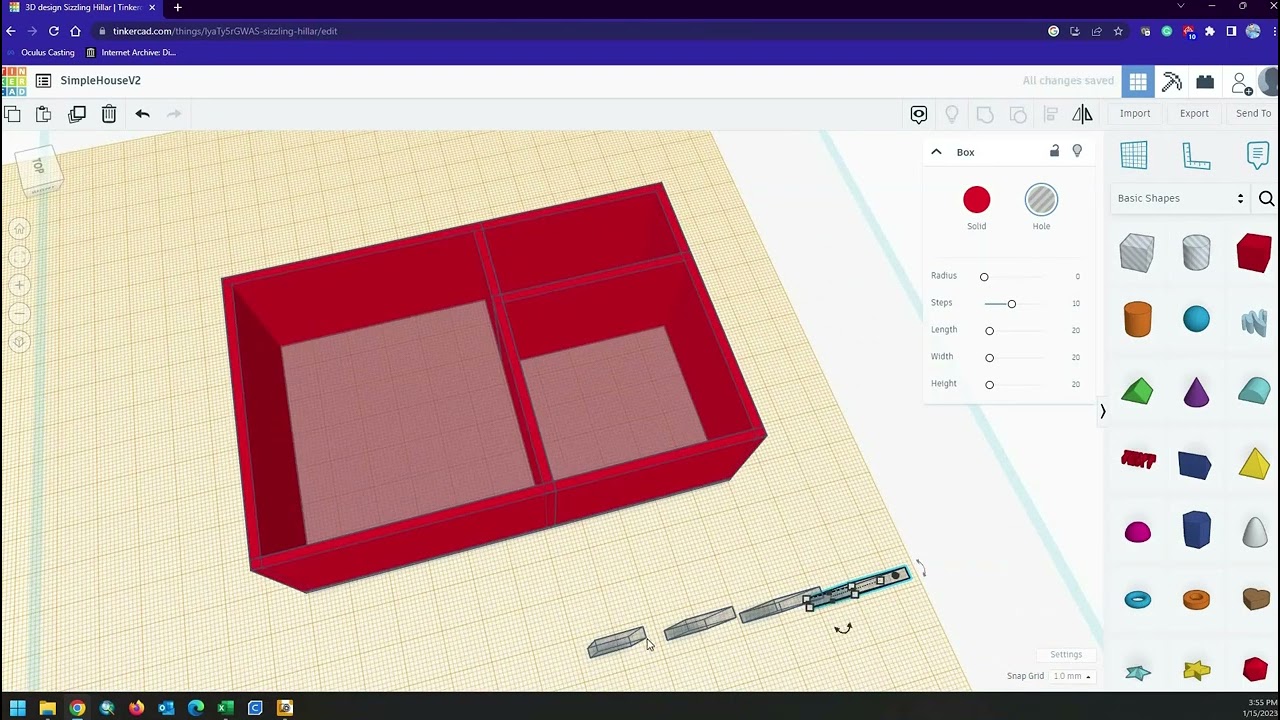Click the Group shapes icon
This screenshot has height=720, width=1280.
pos(985,114)
